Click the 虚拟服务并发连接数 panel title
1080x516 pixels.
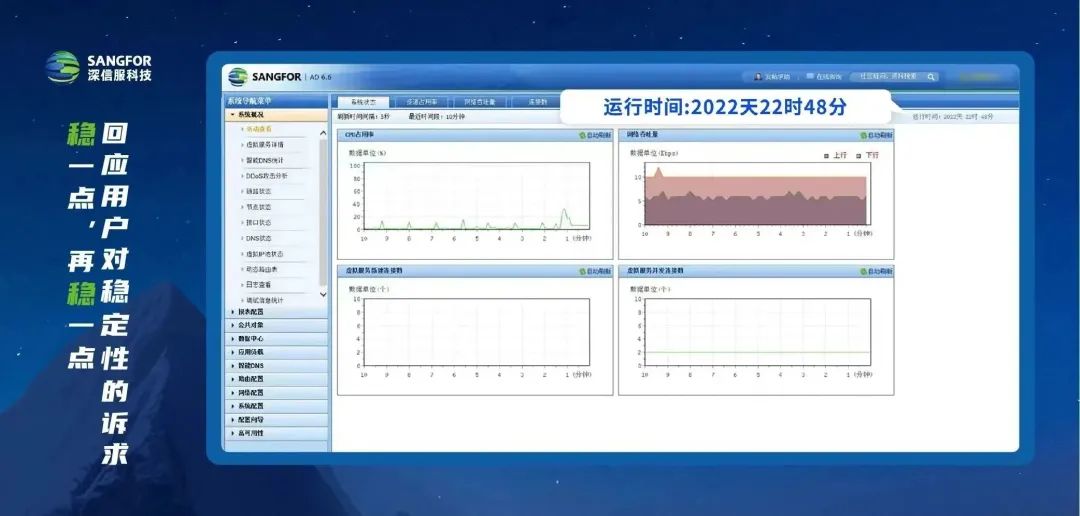[656, 271]
